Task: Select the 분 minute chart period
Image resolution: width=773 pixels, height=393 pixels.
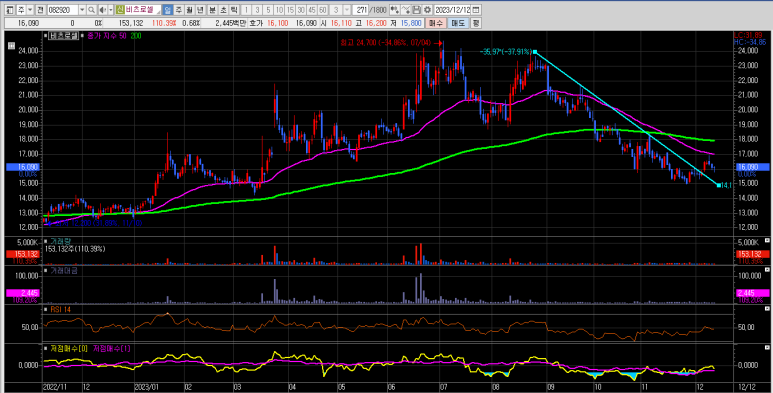Action: pyautogui.click(x=212, y=10)
